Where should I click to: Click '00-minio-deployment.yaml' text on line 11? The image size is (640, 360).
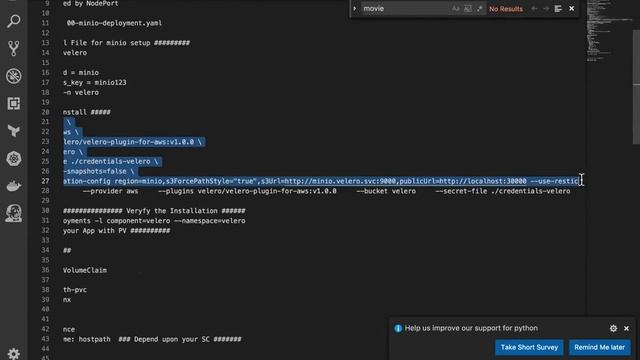(114, 23)
